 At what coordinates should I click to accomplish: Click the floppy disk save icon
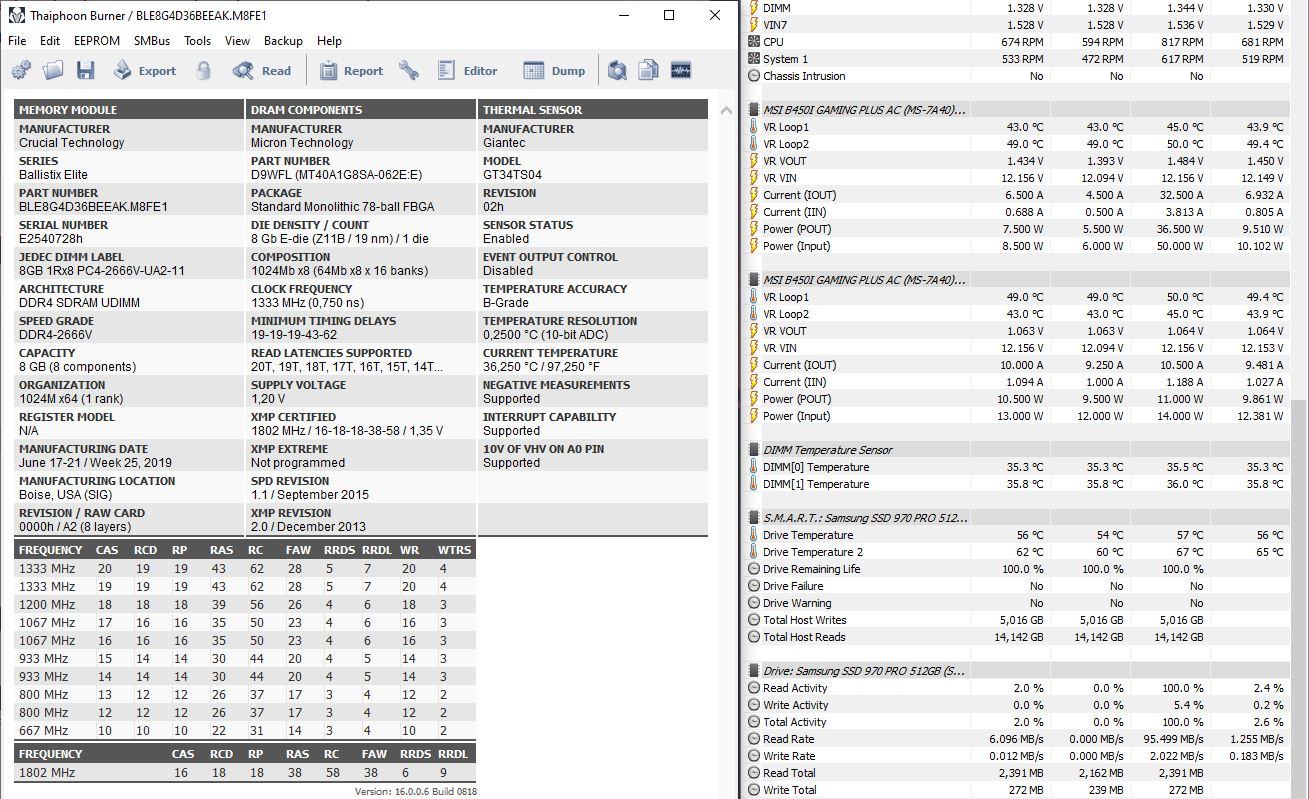(x=85, y=70)
